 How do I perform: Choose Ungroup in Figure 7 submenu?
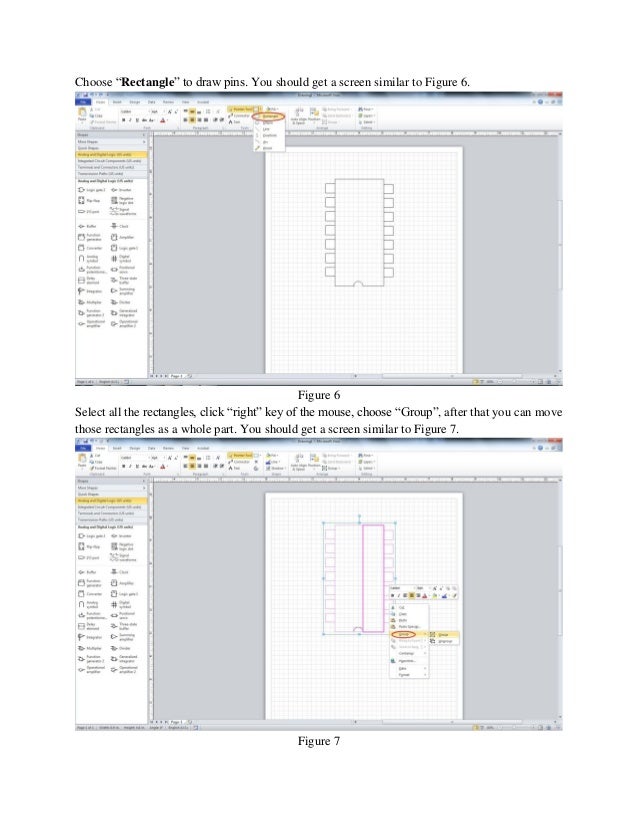click(x=445, y=641)
